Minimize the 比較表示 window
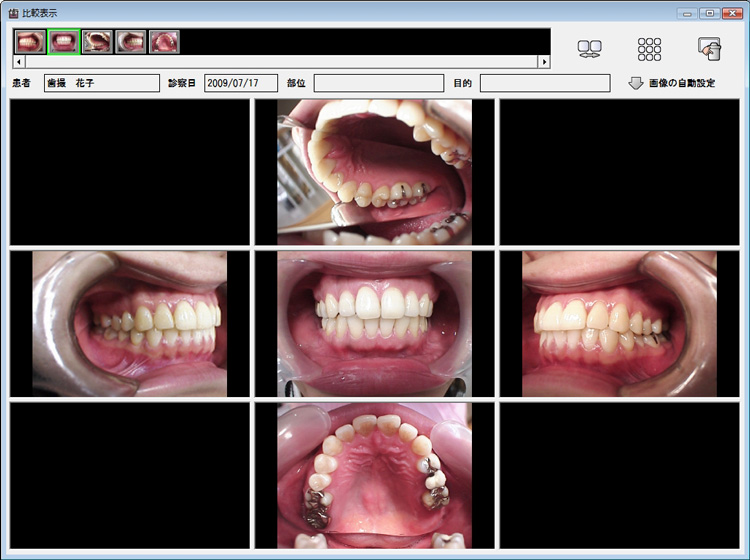The image size is (750, 560). 687,13
